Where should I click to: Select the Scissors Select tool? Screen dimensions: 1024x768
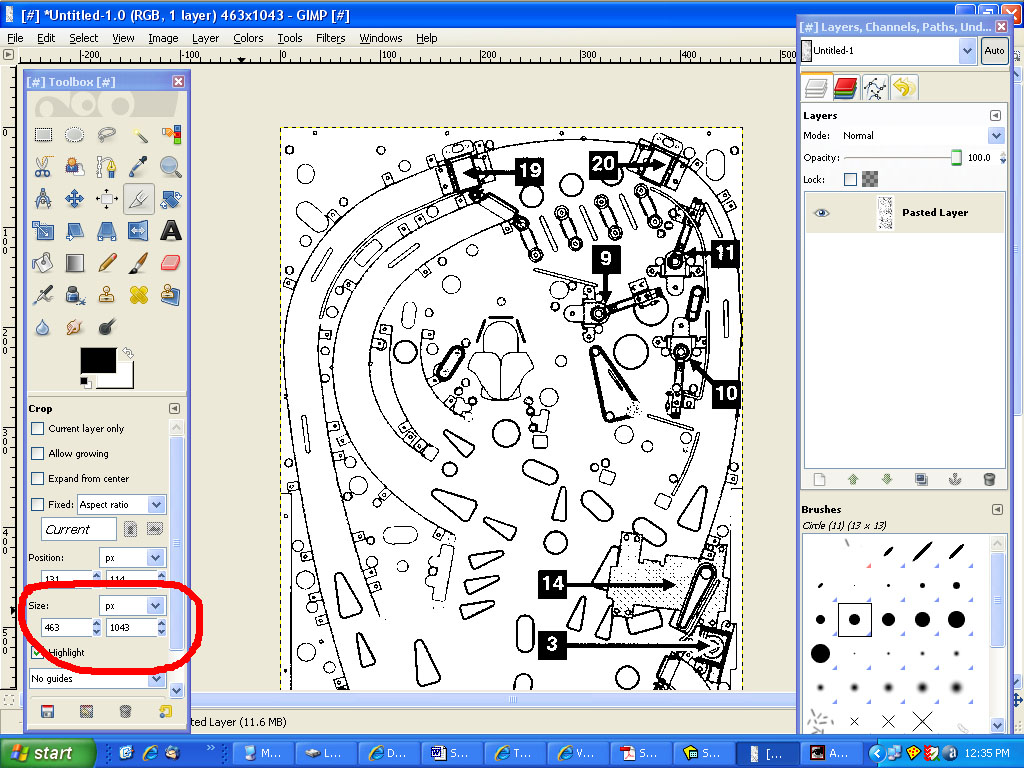pos(43,167)
